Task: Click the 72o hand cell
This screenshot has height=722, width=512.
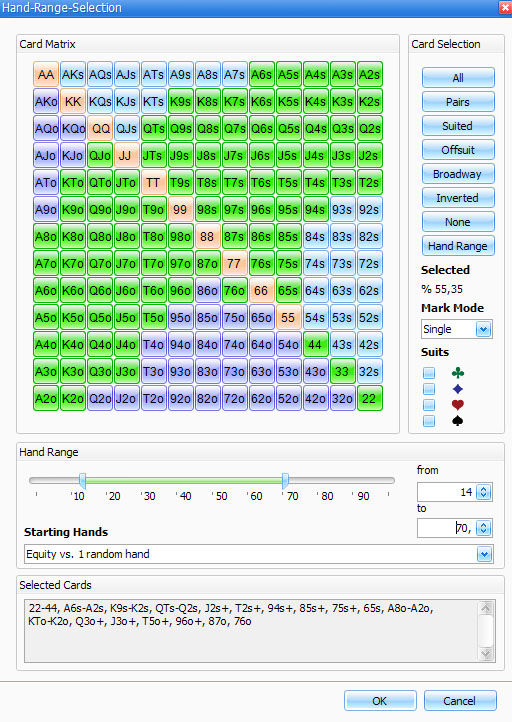Action: pyautogui.click(x=234, y=398)
